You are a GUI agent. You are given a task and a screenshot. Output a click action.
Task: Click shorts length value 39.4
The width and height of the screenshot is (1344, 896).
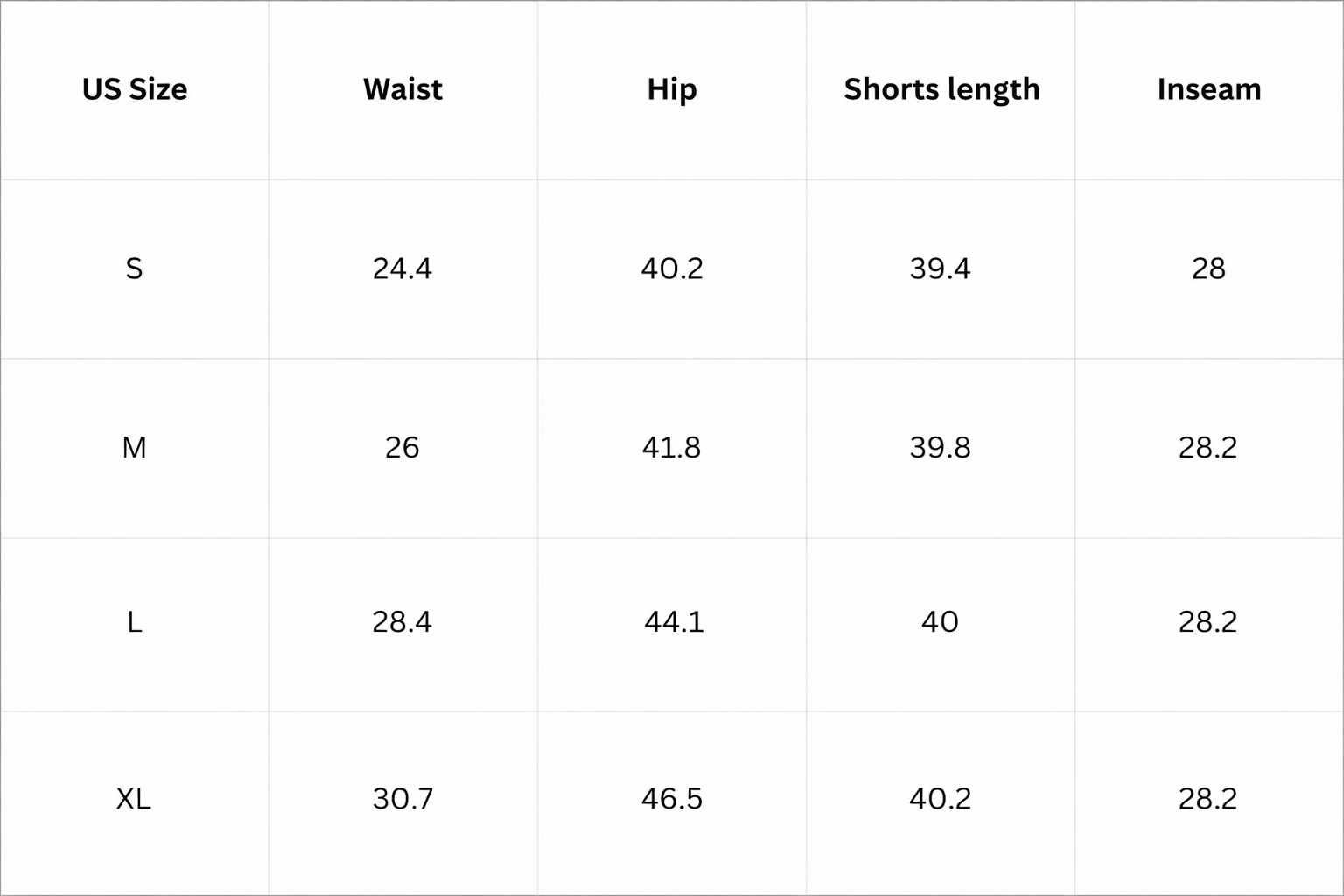tap(941, 269)
